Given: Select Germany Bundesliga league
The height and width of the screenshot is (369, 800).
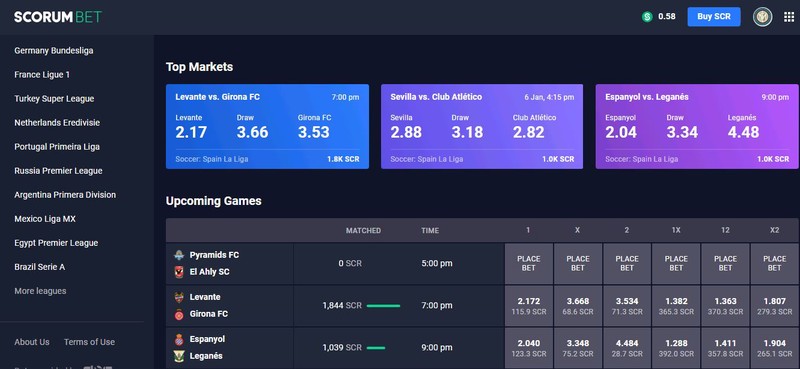Looking at the screenshot, I should (x=54, y=51).
